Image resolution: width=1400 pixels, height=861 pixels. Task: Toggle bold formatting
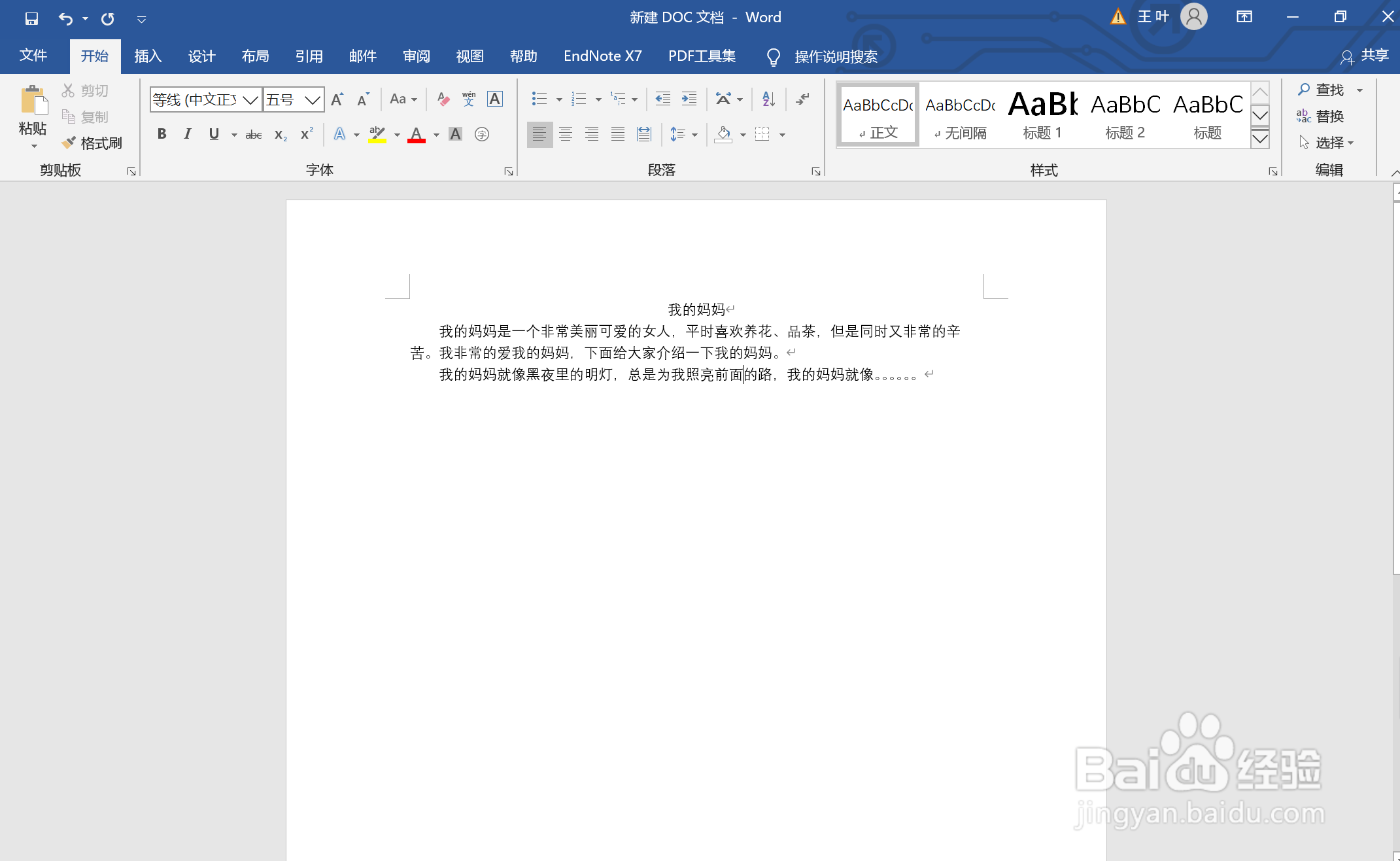pyautogui.click(x=162, y=133)
